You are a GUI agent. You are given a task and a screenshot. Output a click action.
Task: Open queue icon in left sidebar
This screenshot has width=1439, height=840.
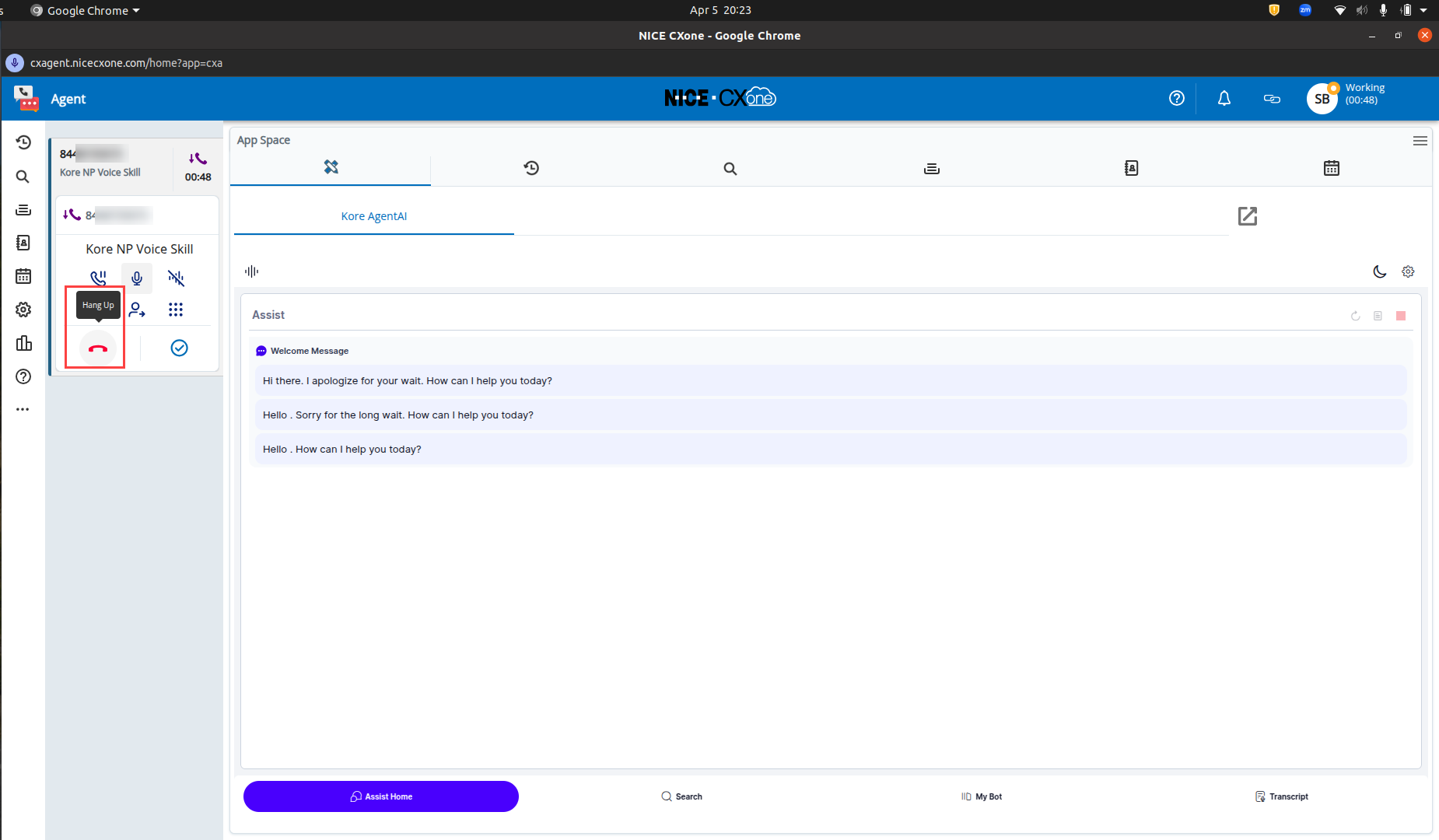click(23, 210)
